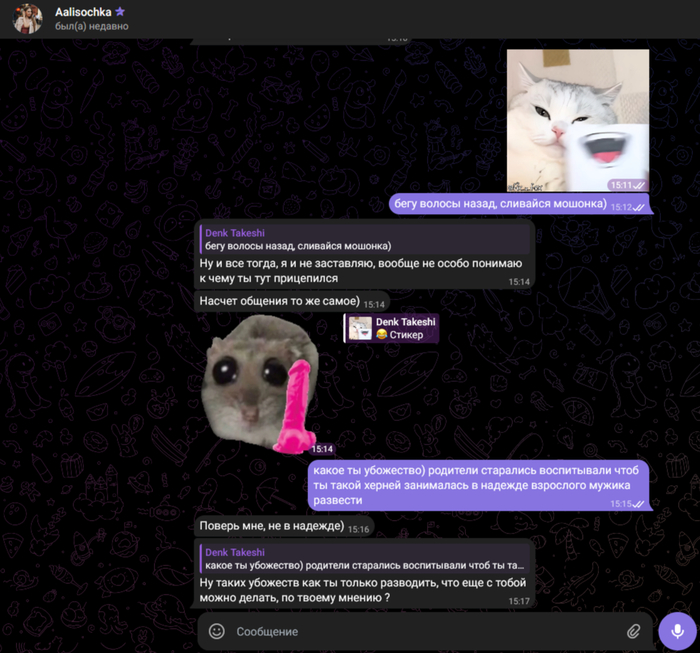This screenshot has width=700, height=653.
Task: Click the hamster sticker
Action: click(x=260, y=380)
